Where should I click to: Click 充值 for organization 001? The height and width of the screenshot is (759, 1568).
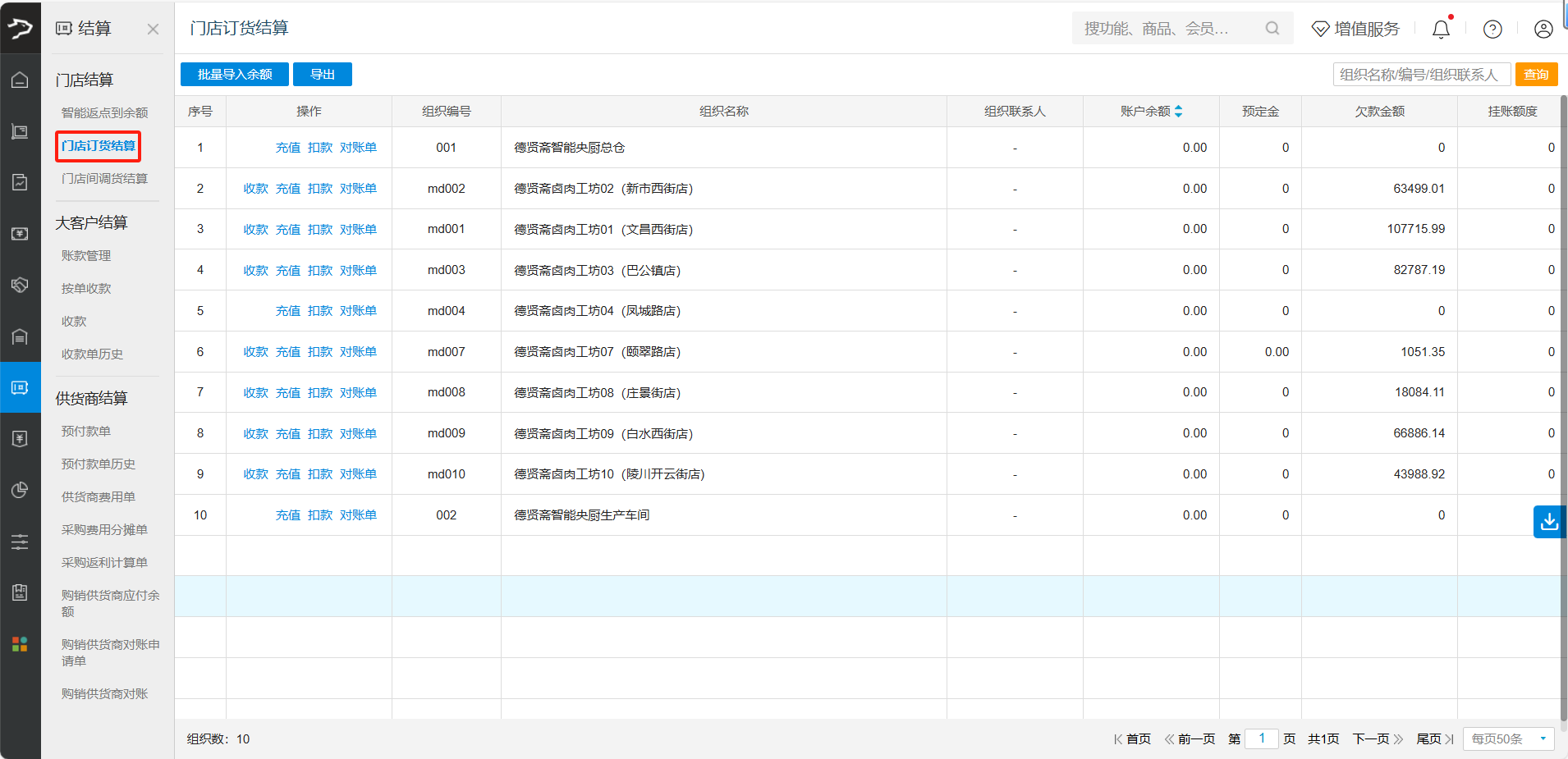(288, 148)
